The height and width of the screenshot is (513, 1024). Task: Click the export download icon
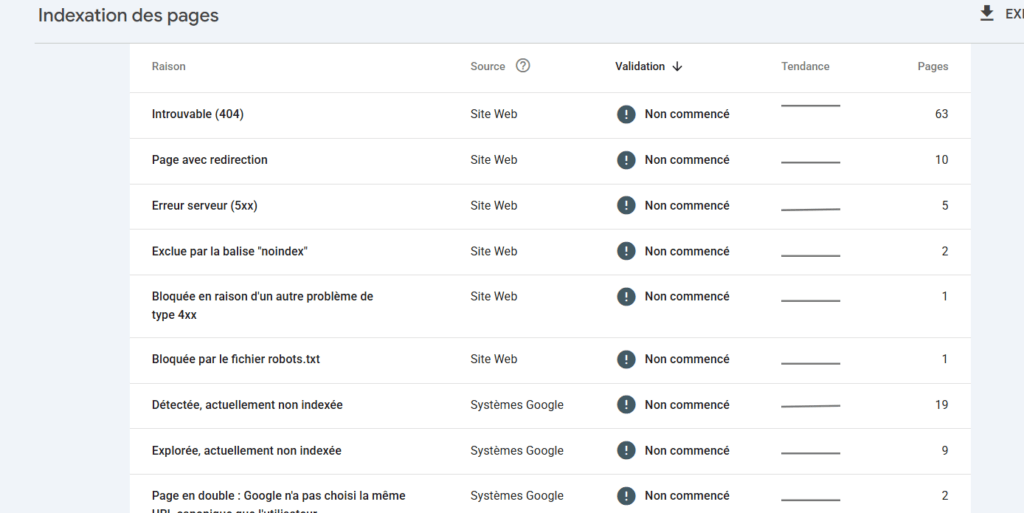(x=987, y=13)
